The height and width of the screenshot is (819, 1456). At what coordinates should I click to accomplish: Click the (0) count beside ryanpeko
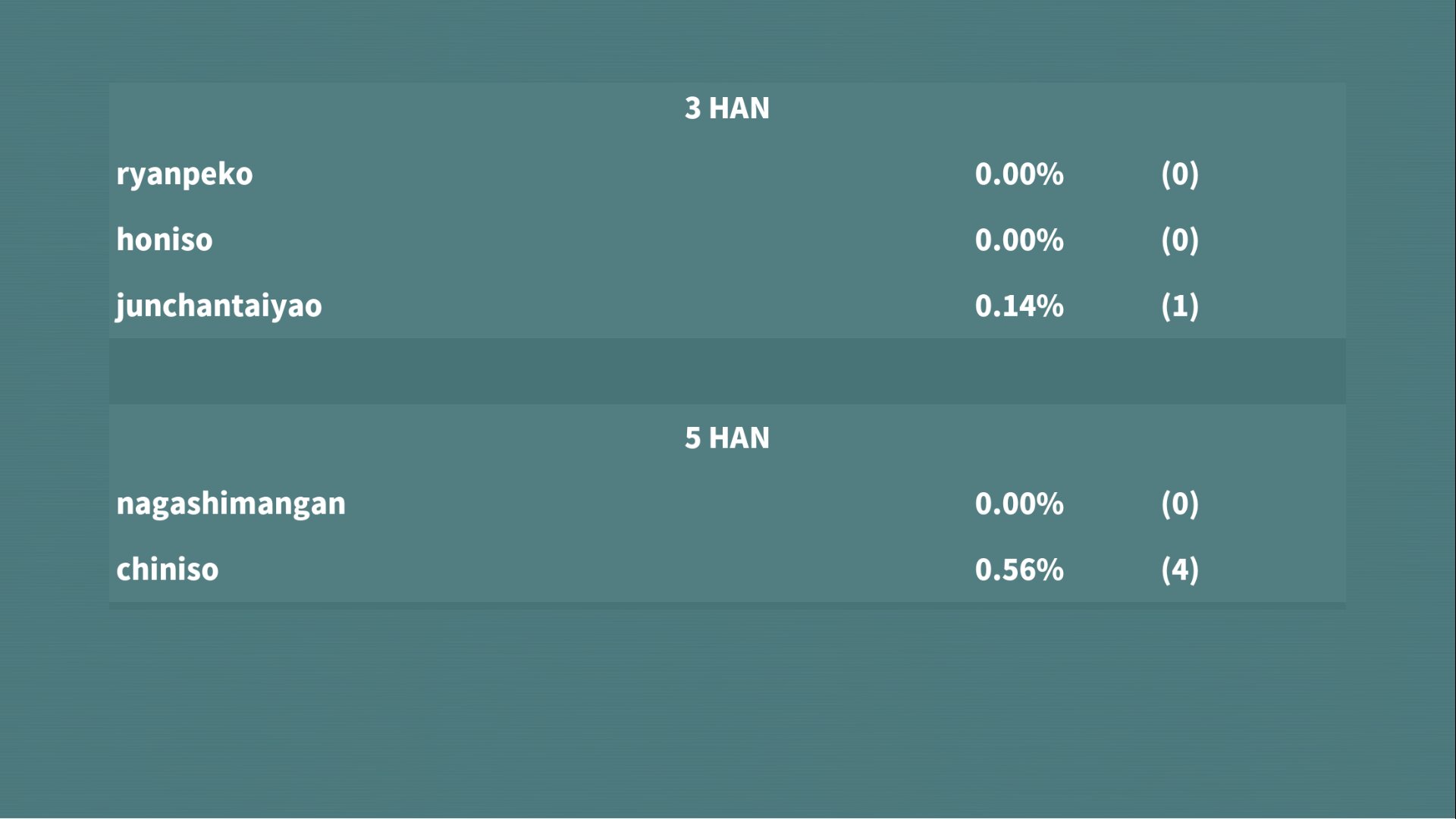(x=1179, y=174)
